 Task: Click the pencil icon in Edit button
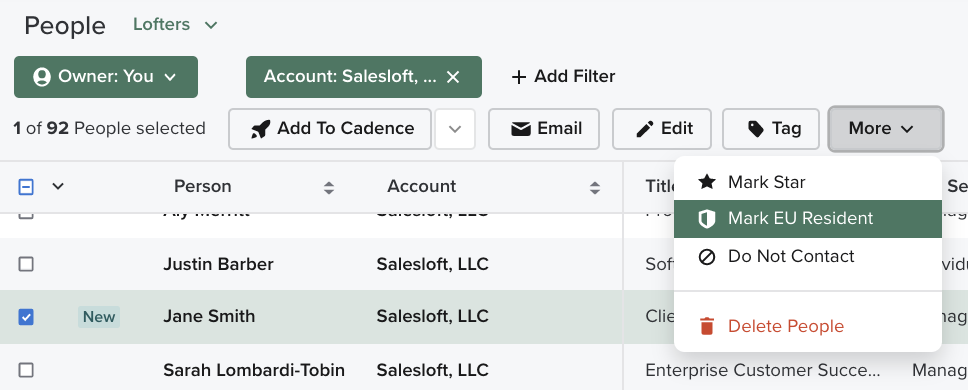pyautogui.click(x=645, y=129)
